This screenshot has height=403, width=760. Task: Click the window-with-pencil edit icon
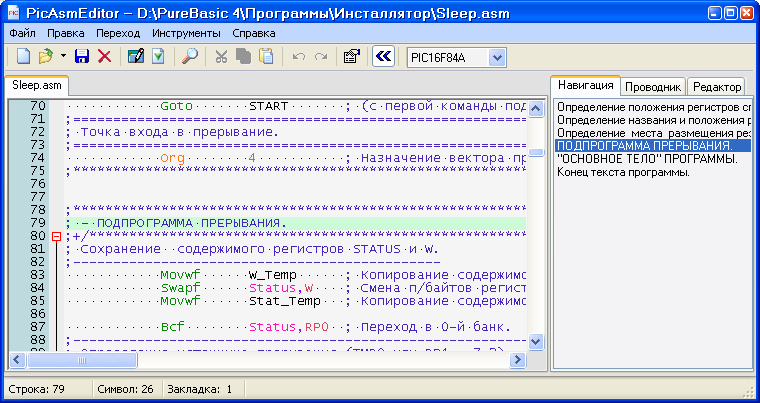(136, 57)
